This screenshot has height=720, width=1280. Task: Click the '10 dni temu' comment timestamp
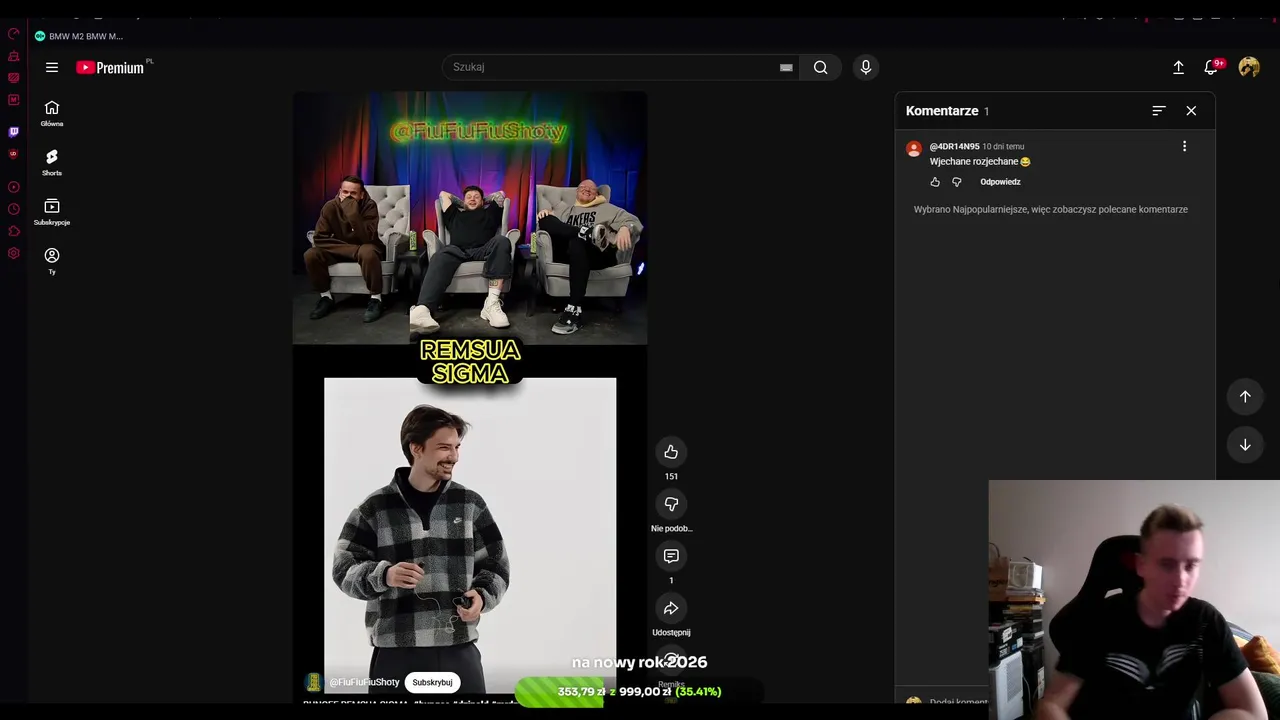coord(1003,146)
